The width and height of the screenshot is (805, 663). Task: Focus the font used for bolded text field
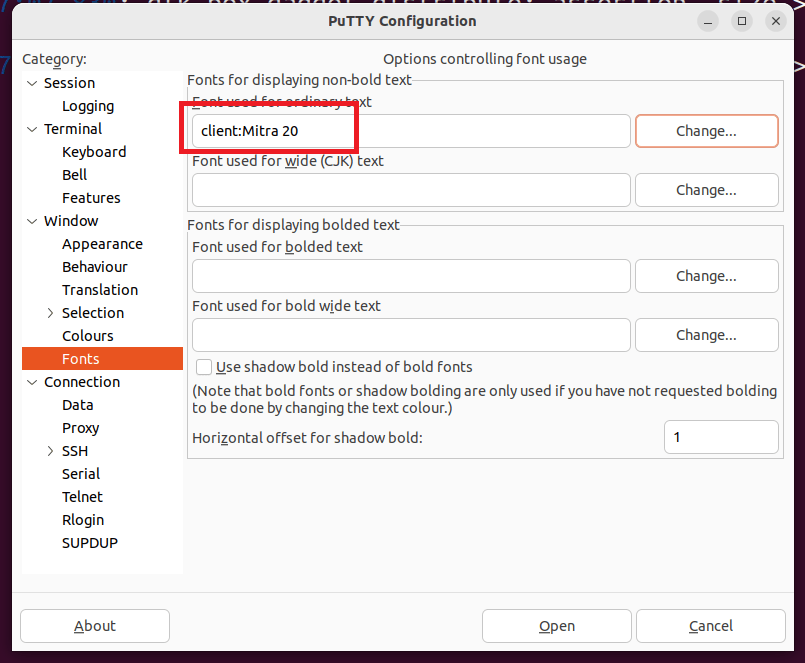(x=411, y=276)
